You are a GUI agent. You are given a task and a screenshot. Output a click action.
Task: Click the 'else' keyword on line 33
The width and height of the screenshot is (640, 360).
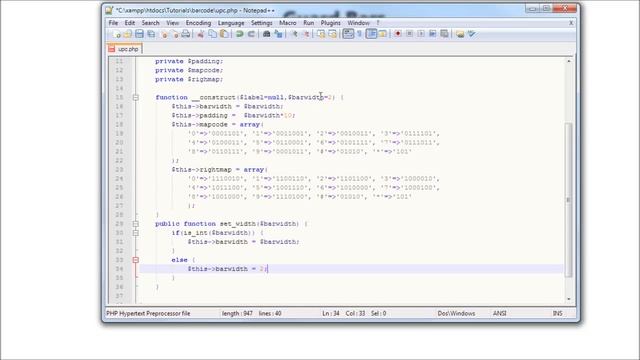pyautogui.click(x=180, y=260)
